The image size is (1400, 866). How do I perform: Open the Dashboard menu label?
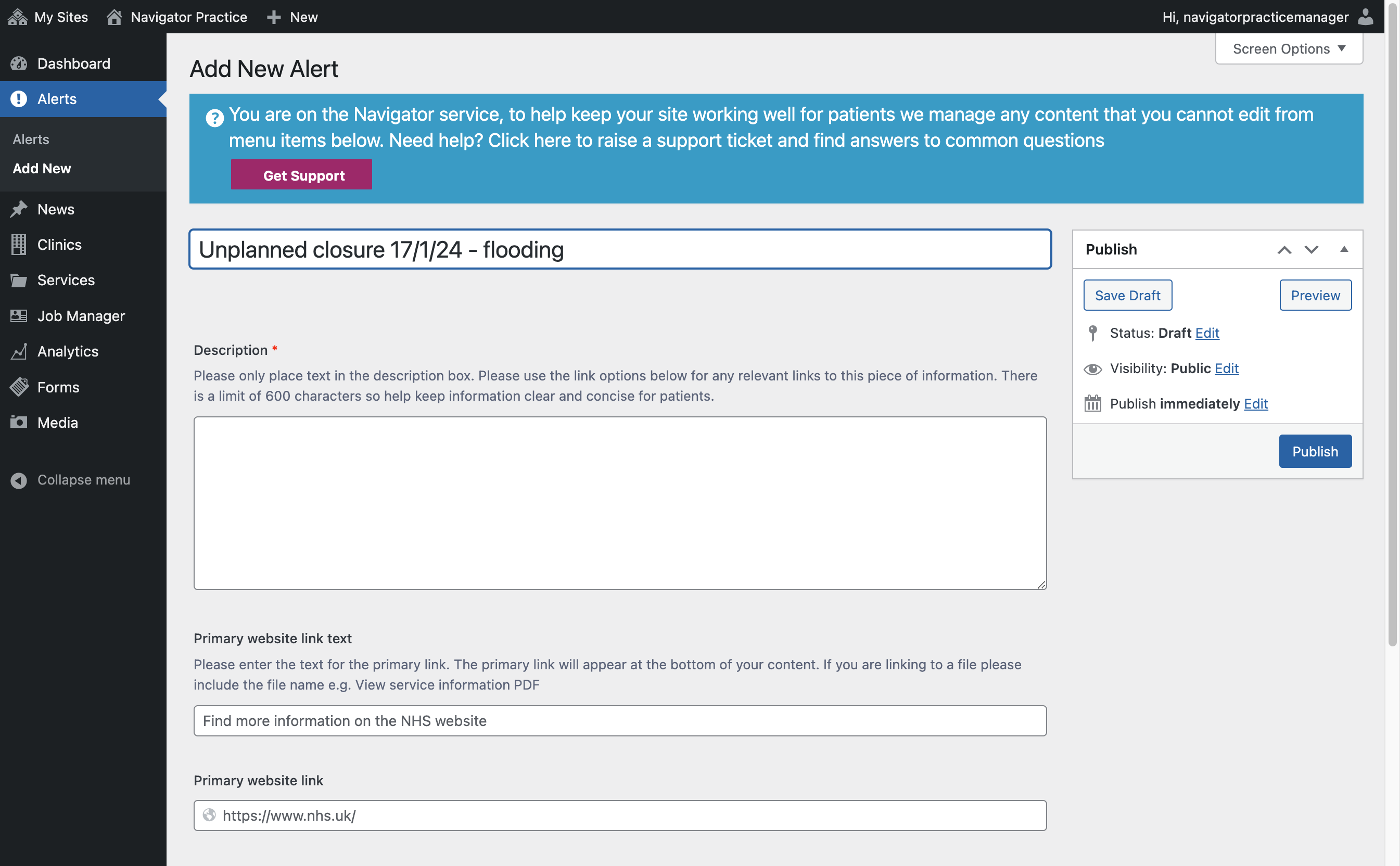coord(74,63)
